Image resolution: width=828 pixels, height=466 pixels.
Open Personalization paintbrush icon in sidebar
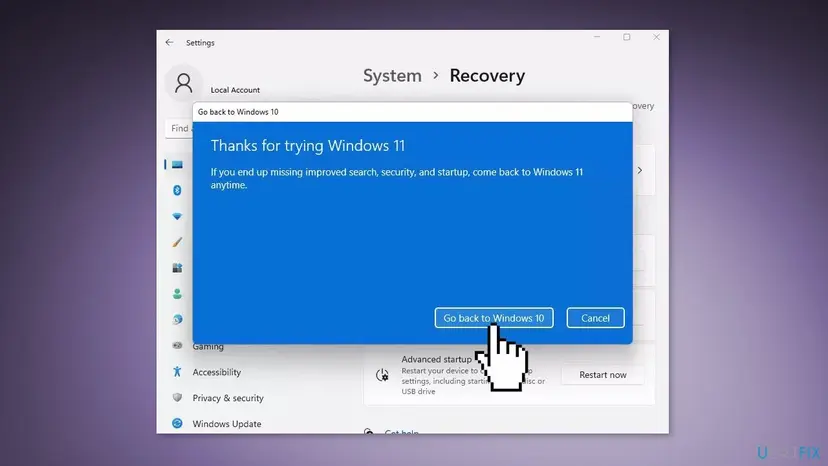coord(177,242)
